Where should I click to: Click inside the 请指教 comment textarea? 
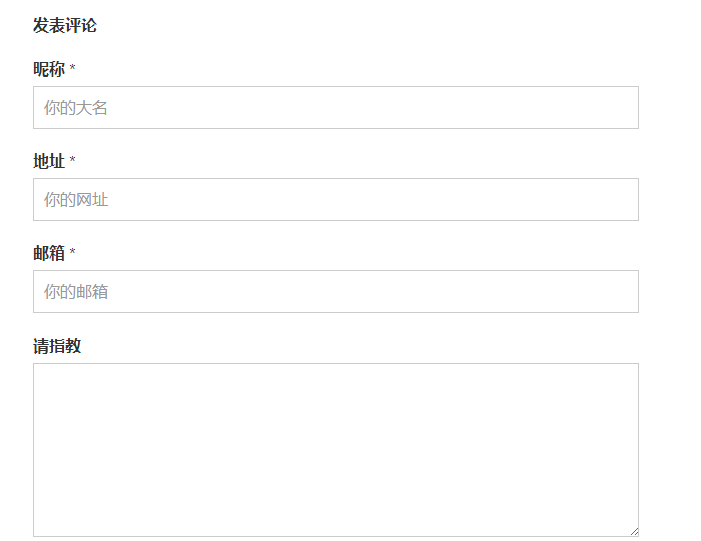pos(336,450)
